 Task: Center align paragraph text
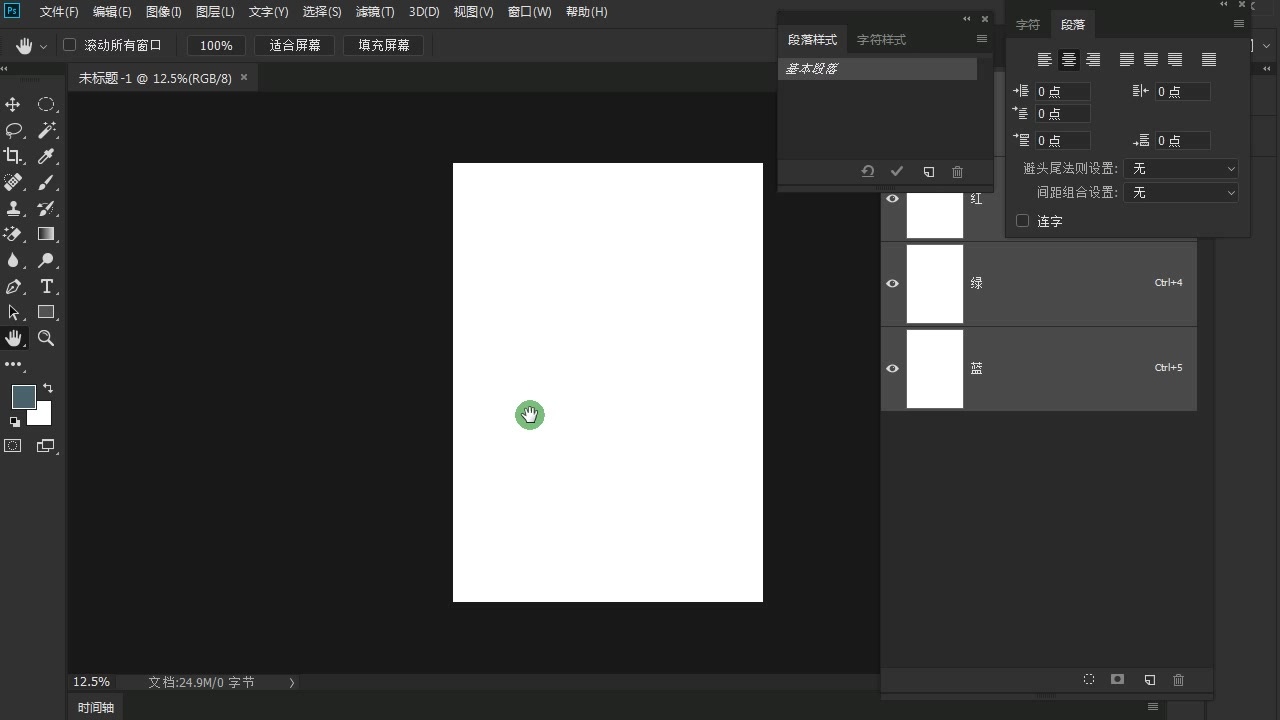[1068, 60]
